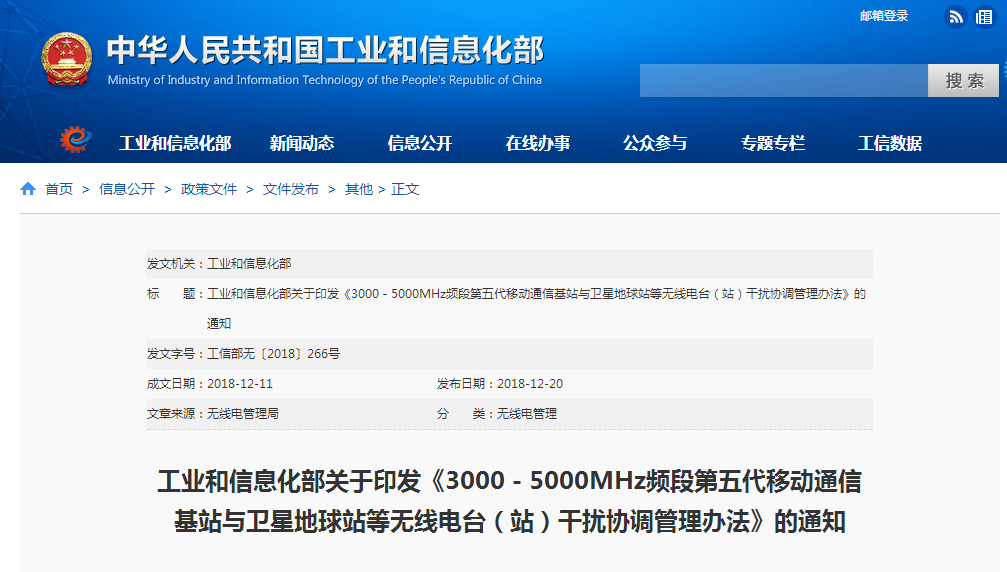Go to 文件发布 in breadcrumb
1007x572 pixels.
point(291,189)
